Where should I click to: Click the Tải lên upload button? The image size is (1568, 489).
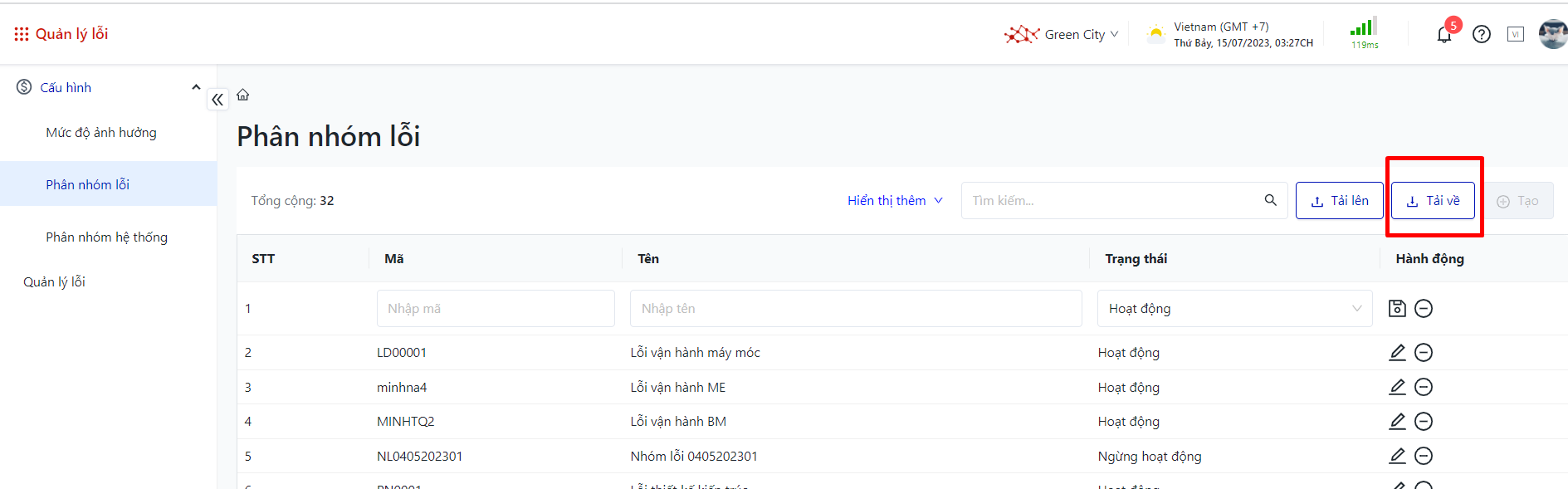[x=1339, y=200]
